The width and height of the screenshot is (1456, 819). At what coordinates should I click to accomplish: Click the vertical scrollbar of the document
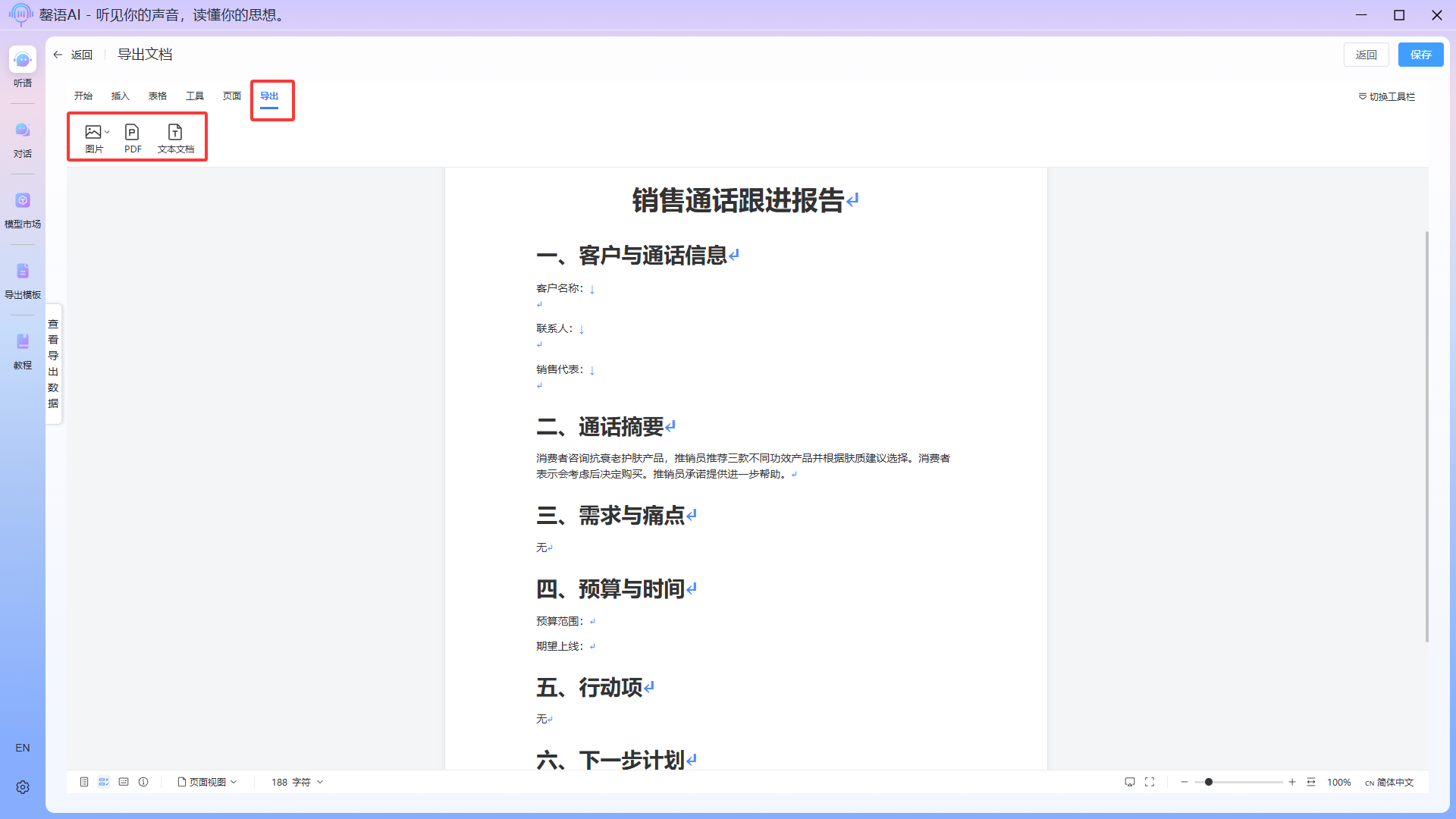tap(1426, 437)
